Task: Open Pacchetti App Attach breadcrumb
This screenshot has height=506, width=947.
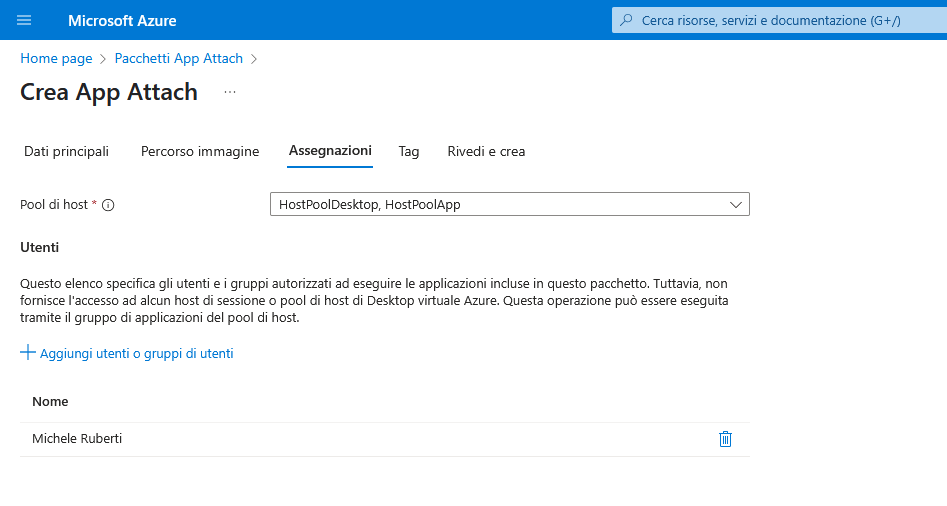Action: point(179,59)
